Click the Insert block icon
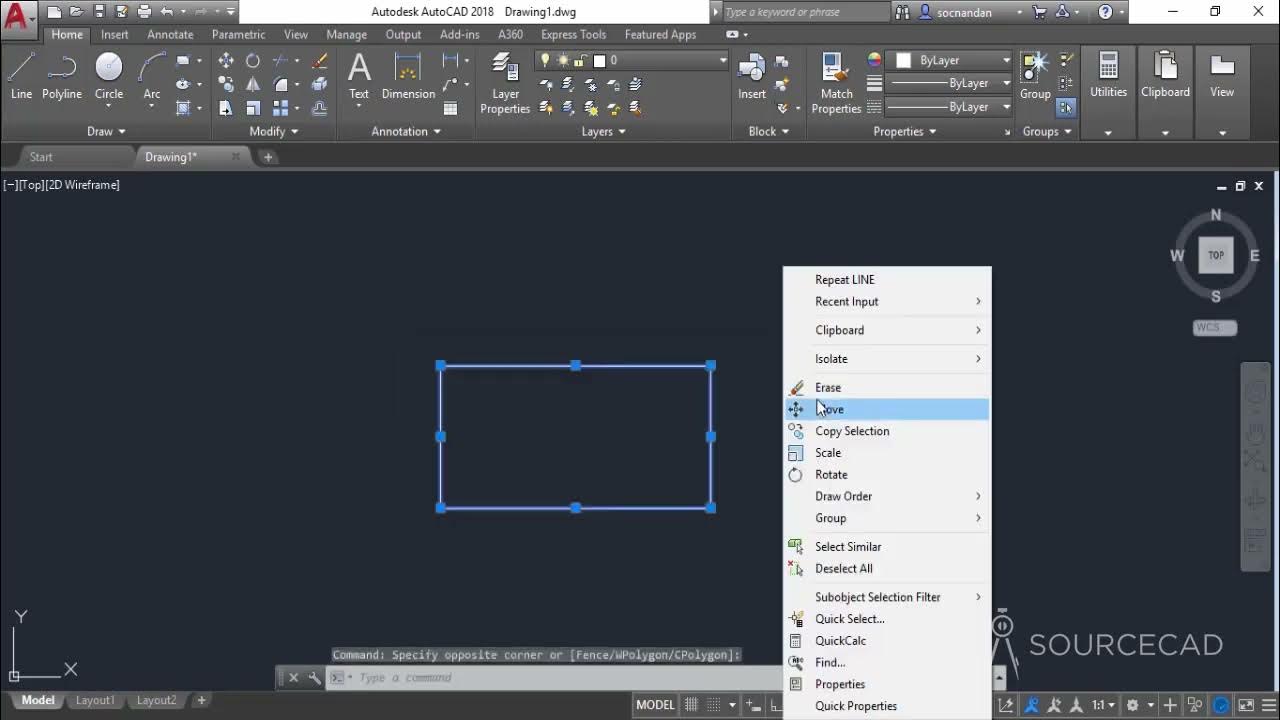This screenshot has width=1280, height=720. coord(752,75)
